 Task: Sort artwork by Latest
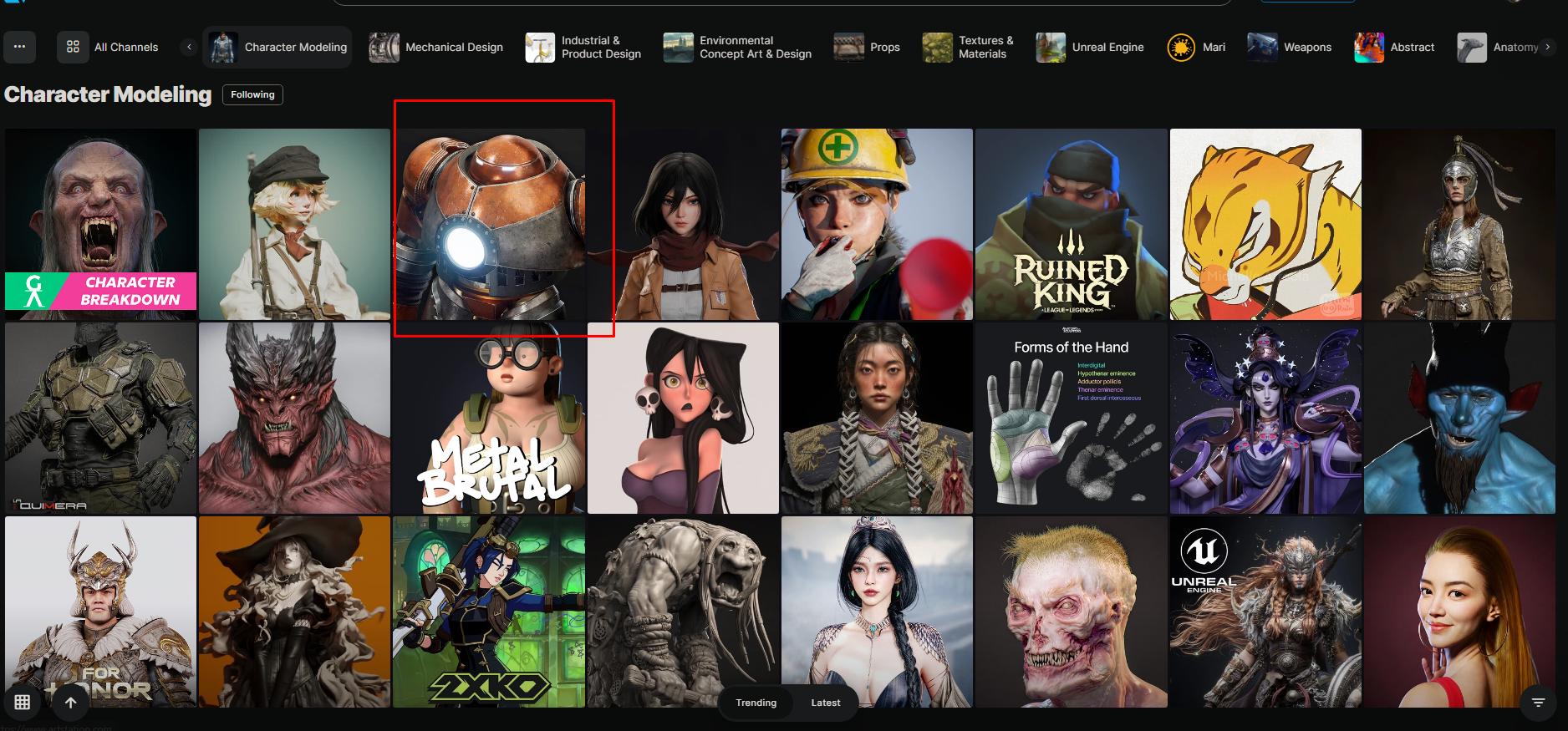[826, 703]
